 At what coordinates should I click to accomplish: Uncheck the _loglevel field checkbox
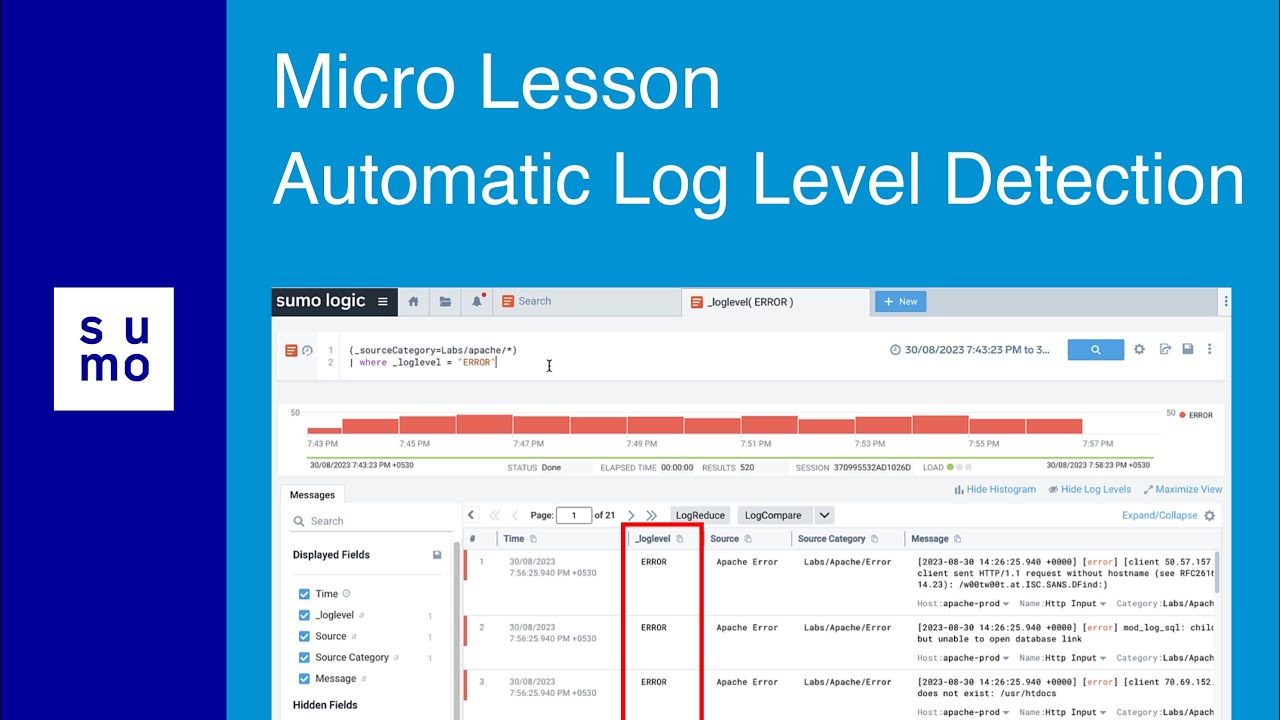coord(304,616)
